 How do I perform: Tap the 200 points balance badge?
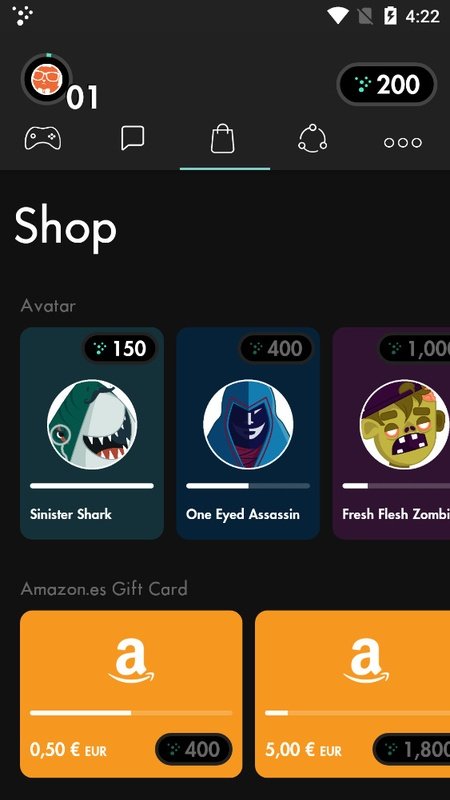click(387, 84)
